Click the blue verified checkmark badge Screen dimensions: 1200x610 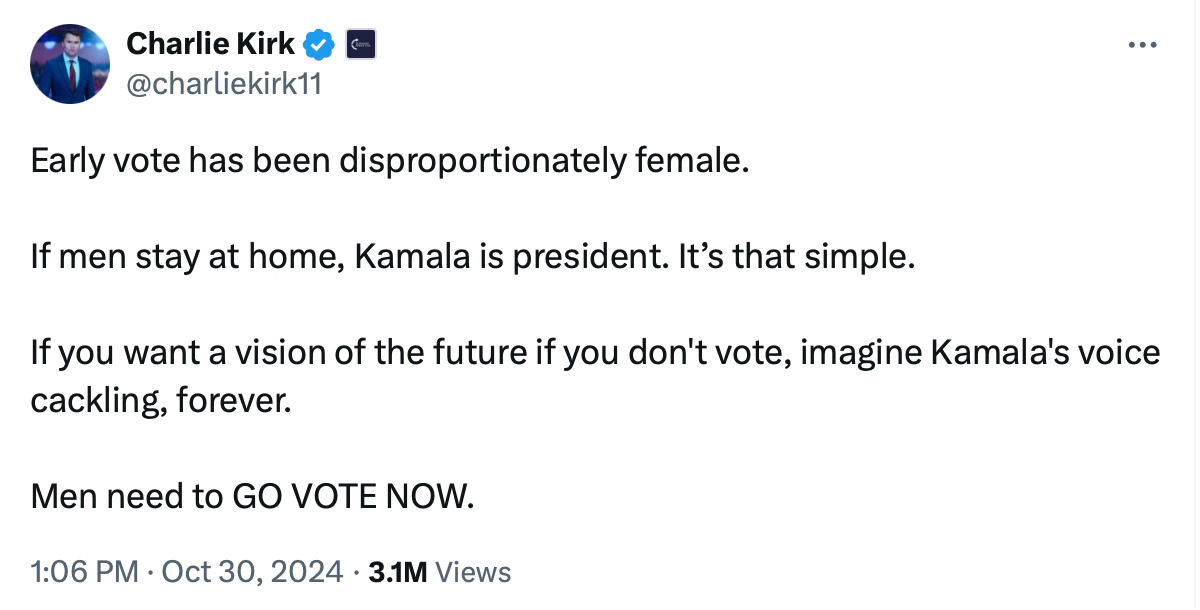319,44
